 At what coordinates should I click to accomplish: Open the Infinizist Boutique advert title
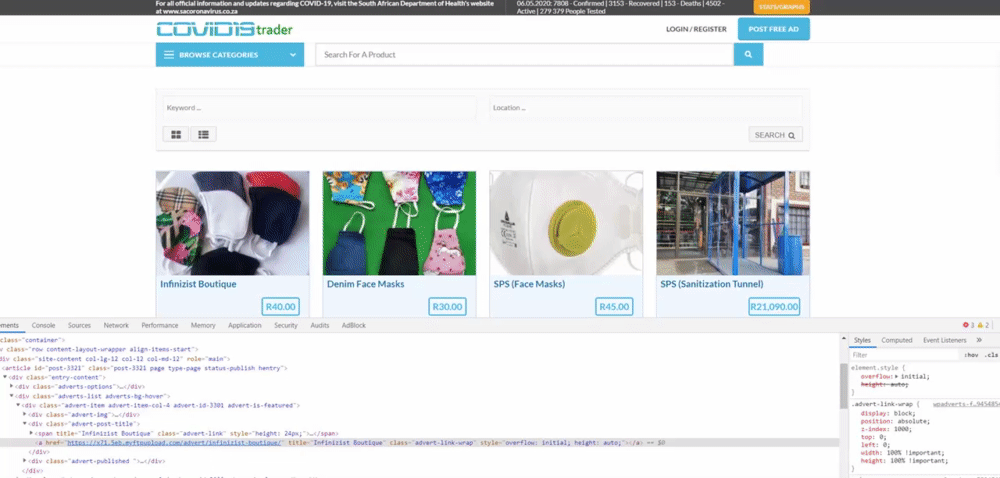(x=198, y=284)
